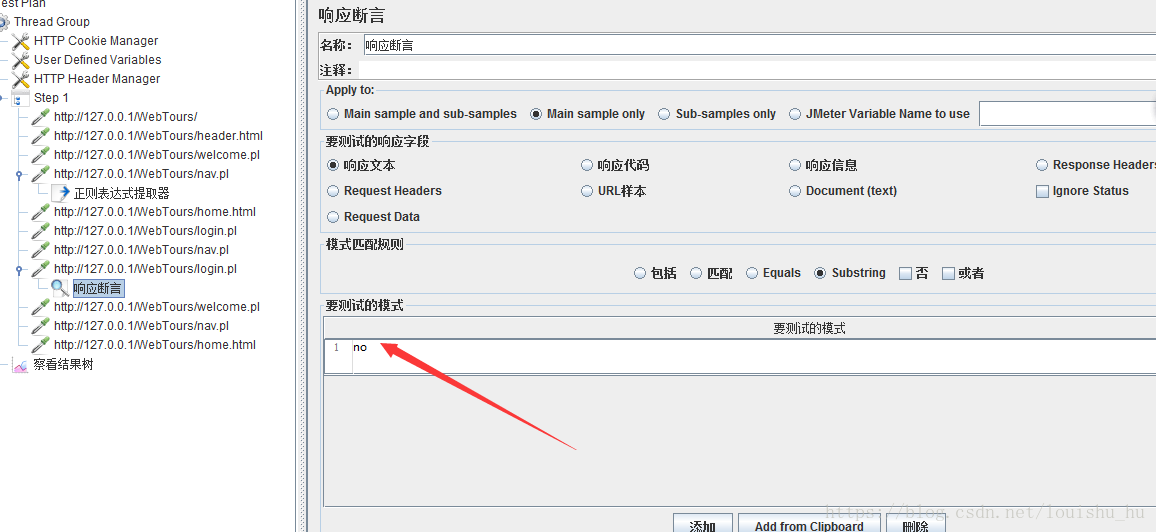
Task: Select 察看结果树 tree item
Action: tap(63, 365)
